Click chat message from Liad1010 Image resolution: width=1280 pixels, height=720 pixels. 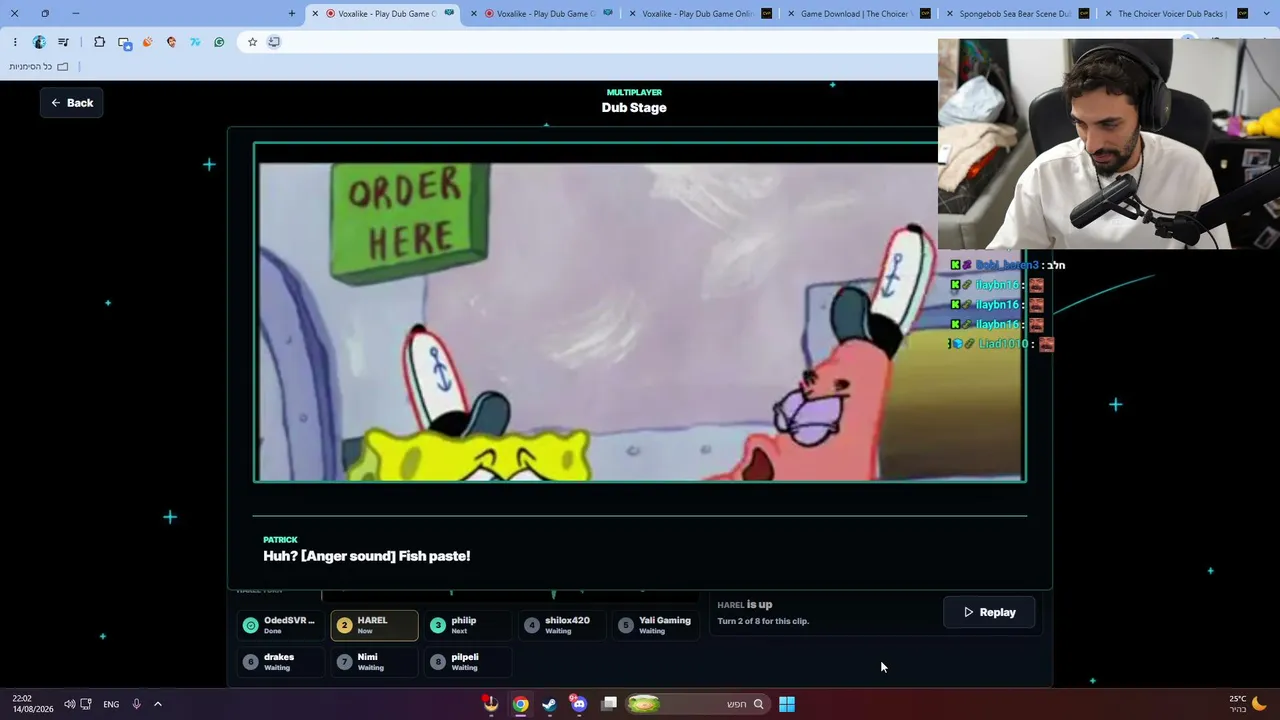tap(1001, 344)
